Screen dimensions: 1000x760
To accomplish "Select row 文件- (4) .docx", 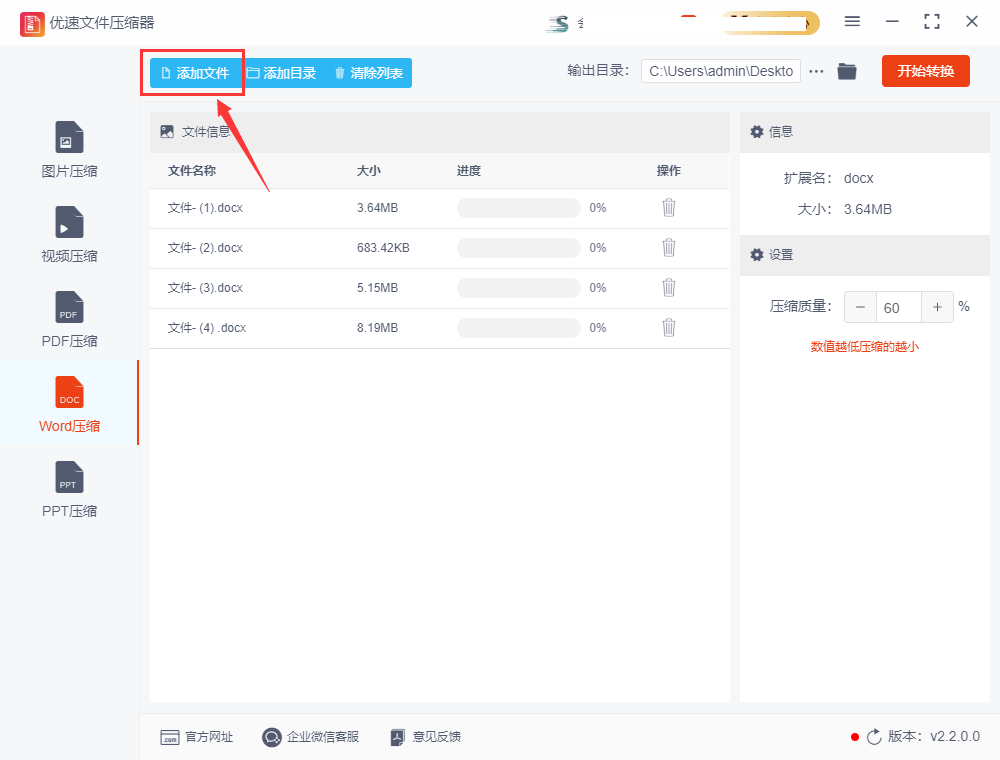I will point(439,328).
